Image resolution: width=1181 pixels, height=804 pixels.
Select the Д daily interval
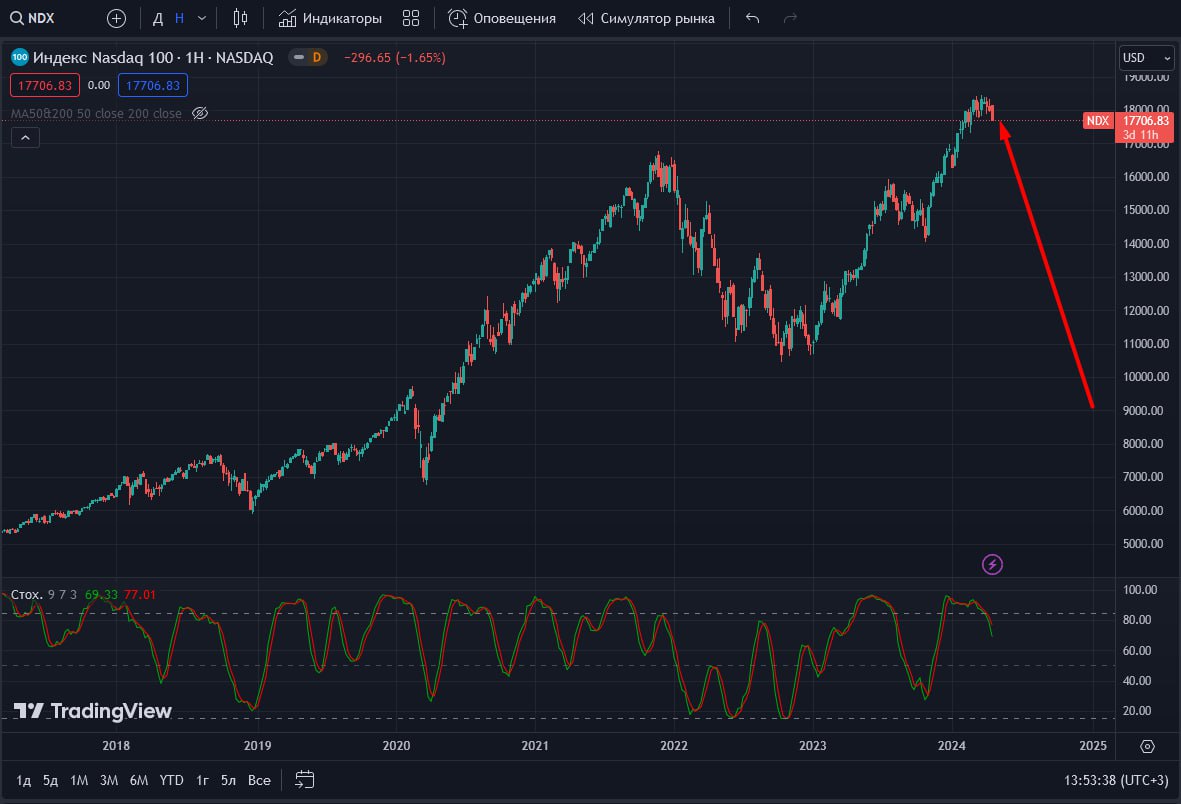[x=157, y=18]
